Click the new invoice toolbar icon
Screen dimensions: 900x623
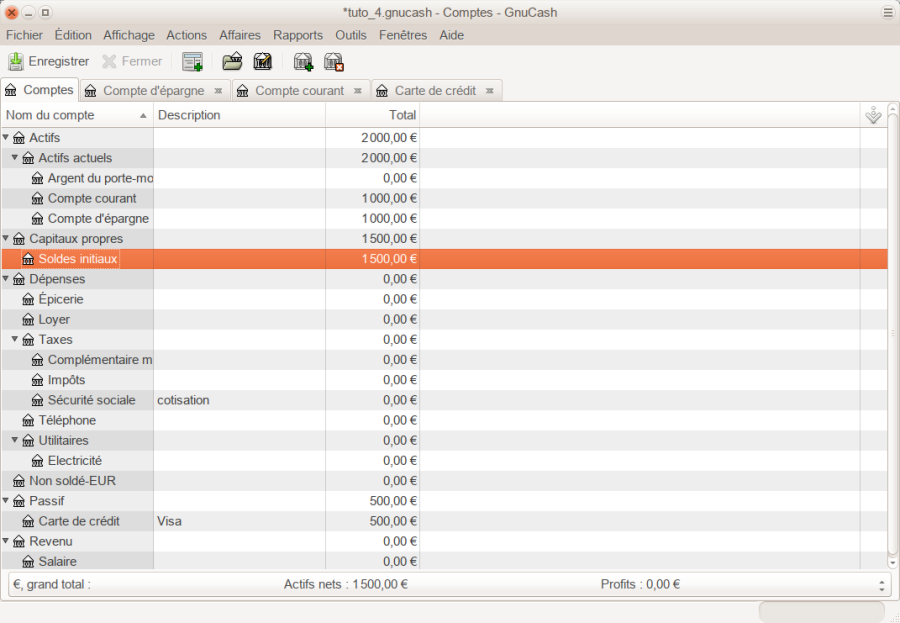click(x=192, y=62)
